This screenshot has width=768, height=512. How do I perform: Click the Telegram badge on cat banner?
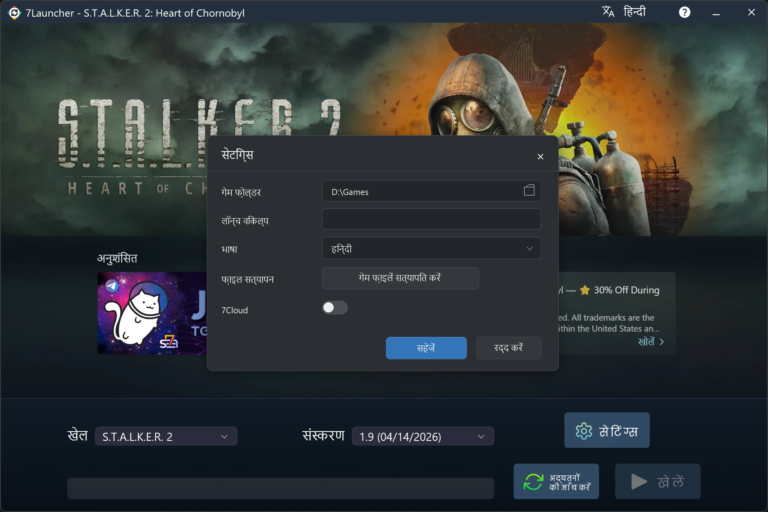point(112,286)
